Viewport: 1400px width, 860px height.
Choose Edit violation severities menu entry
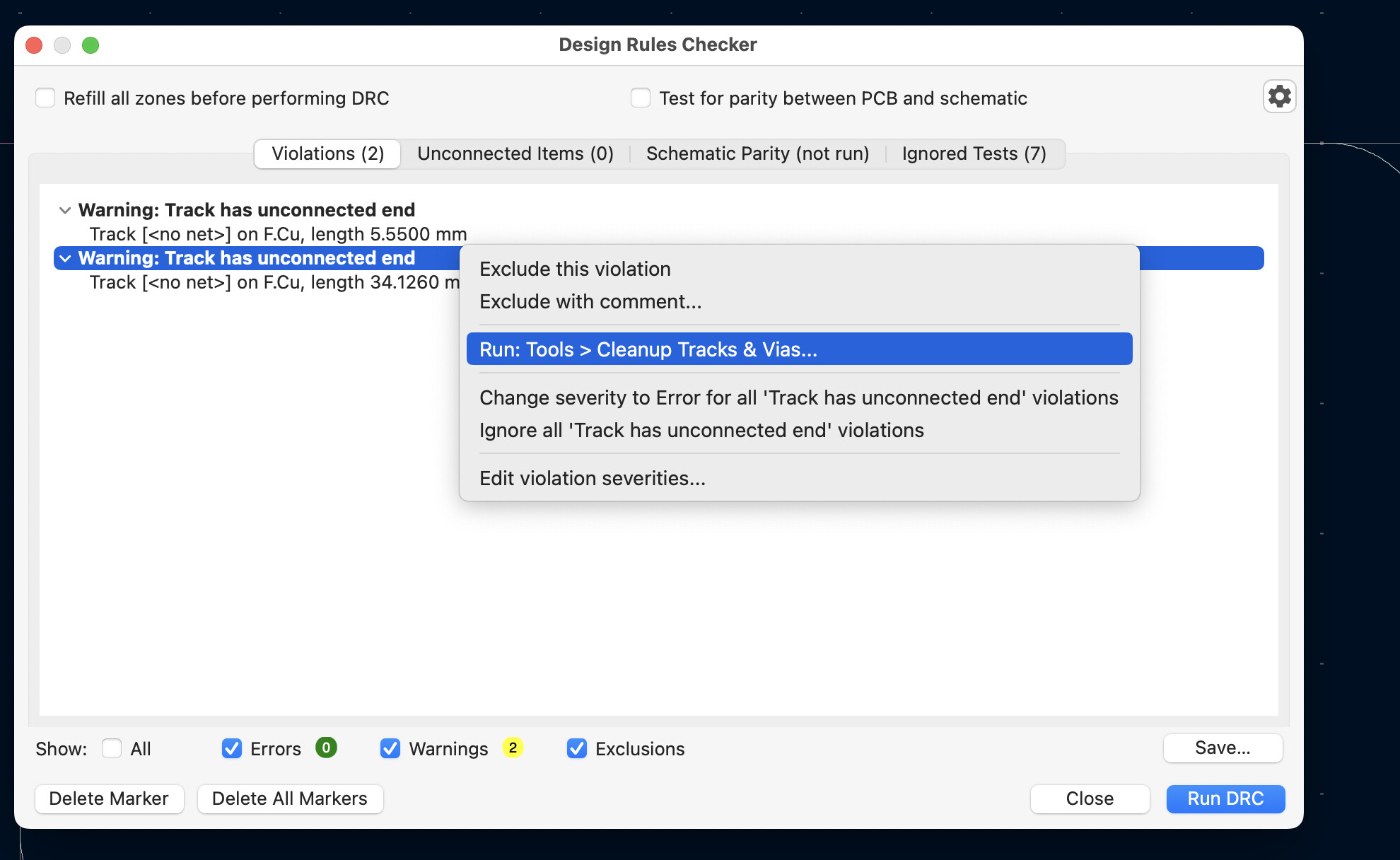point(593,478)
